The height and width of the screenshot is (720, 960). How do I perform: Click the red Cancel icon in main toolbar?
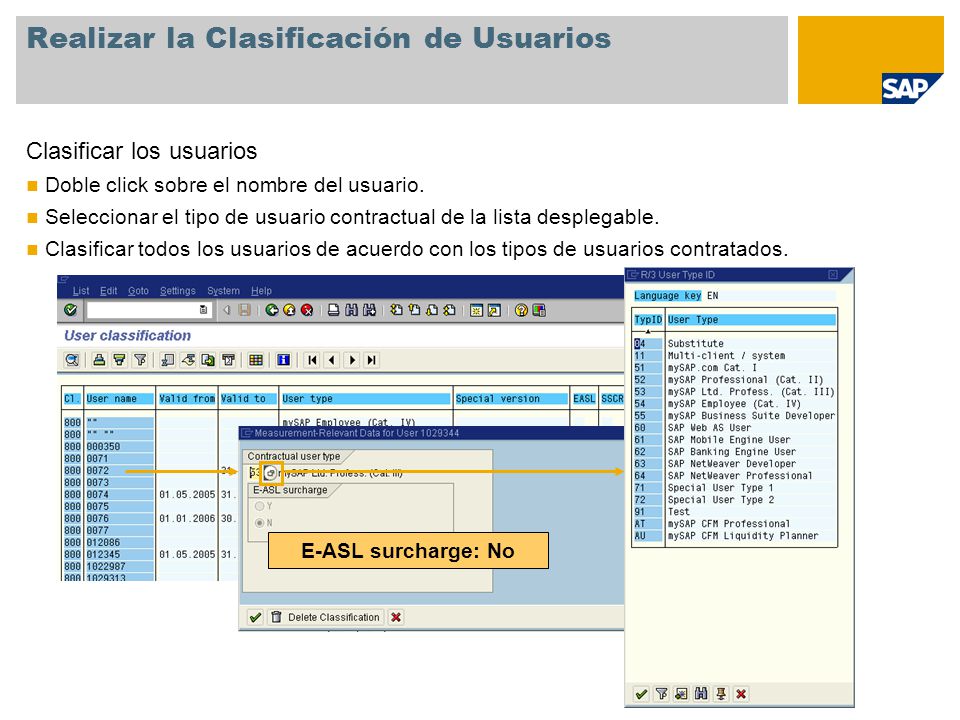point(307,310)
